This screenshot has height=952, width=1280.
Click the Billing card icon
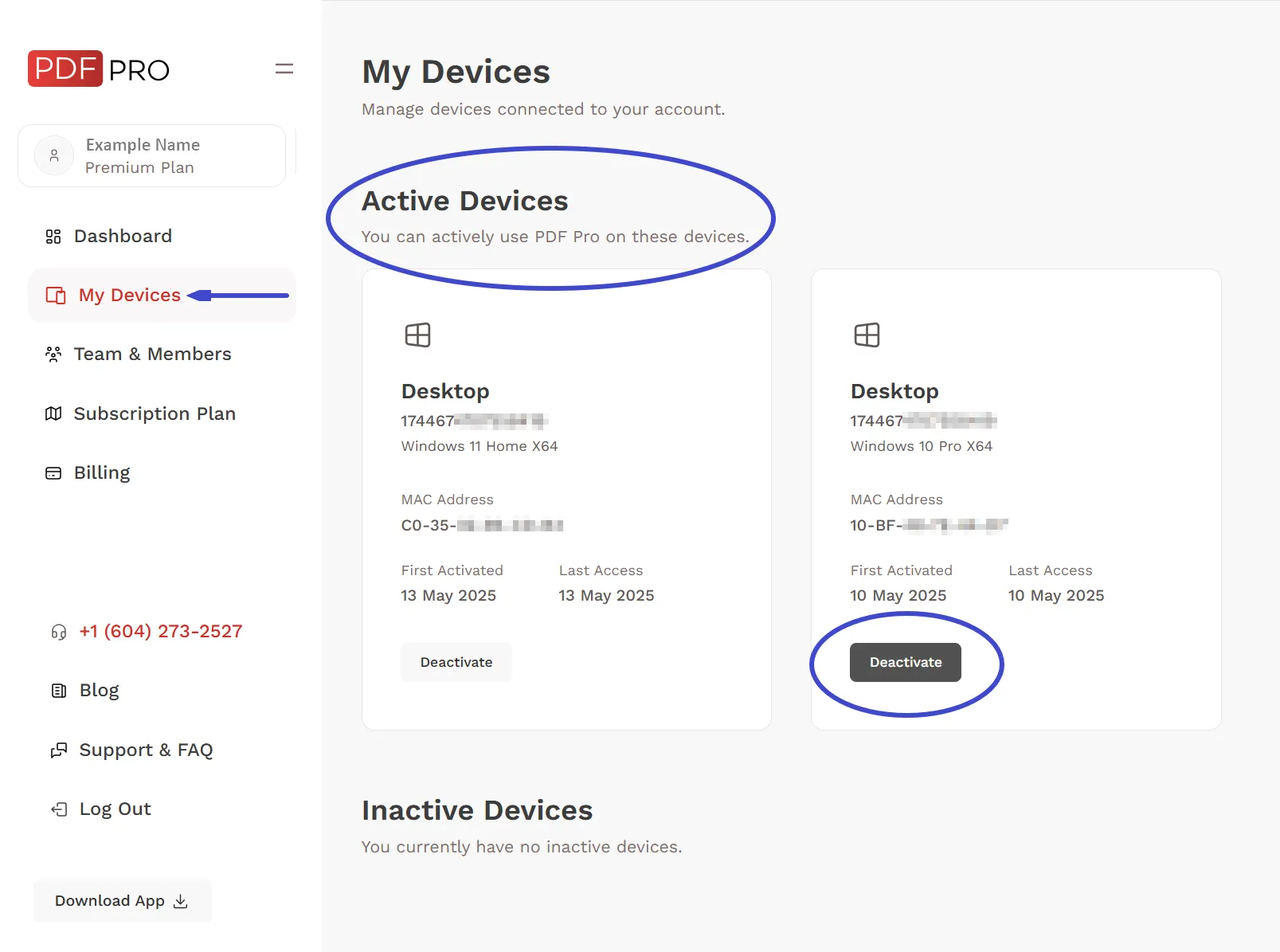pos(53,473)
